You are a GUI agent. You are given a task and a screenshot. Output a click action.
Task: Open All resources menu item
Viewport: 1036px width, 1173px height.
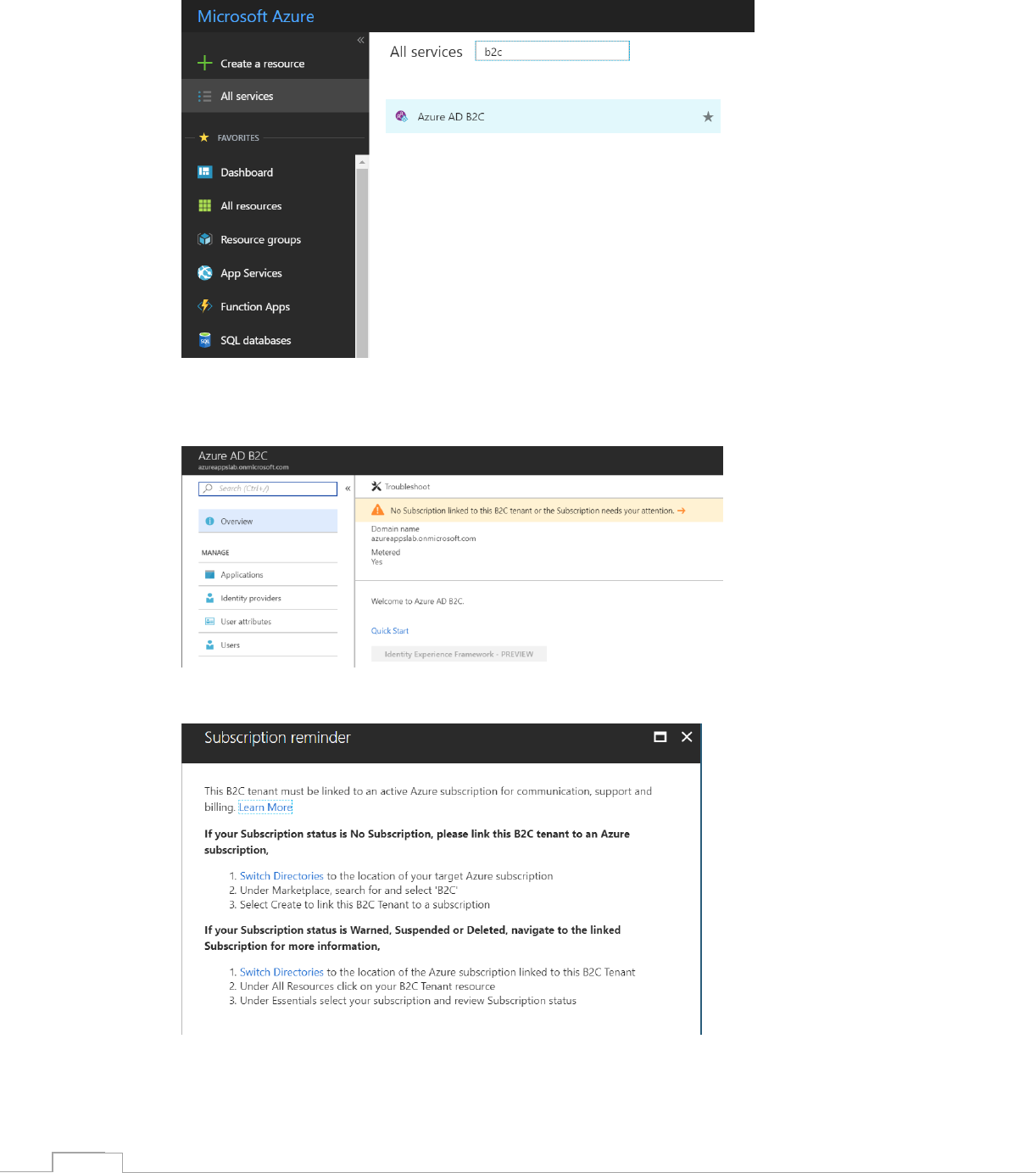251,206
